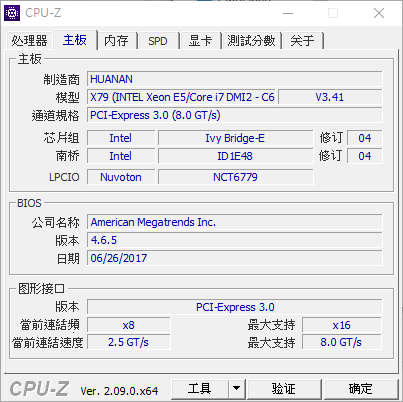Click the Ver. 2.09.0.x64 version text
The height and width of the screenshot is (402, 403).
coord(119,391)
